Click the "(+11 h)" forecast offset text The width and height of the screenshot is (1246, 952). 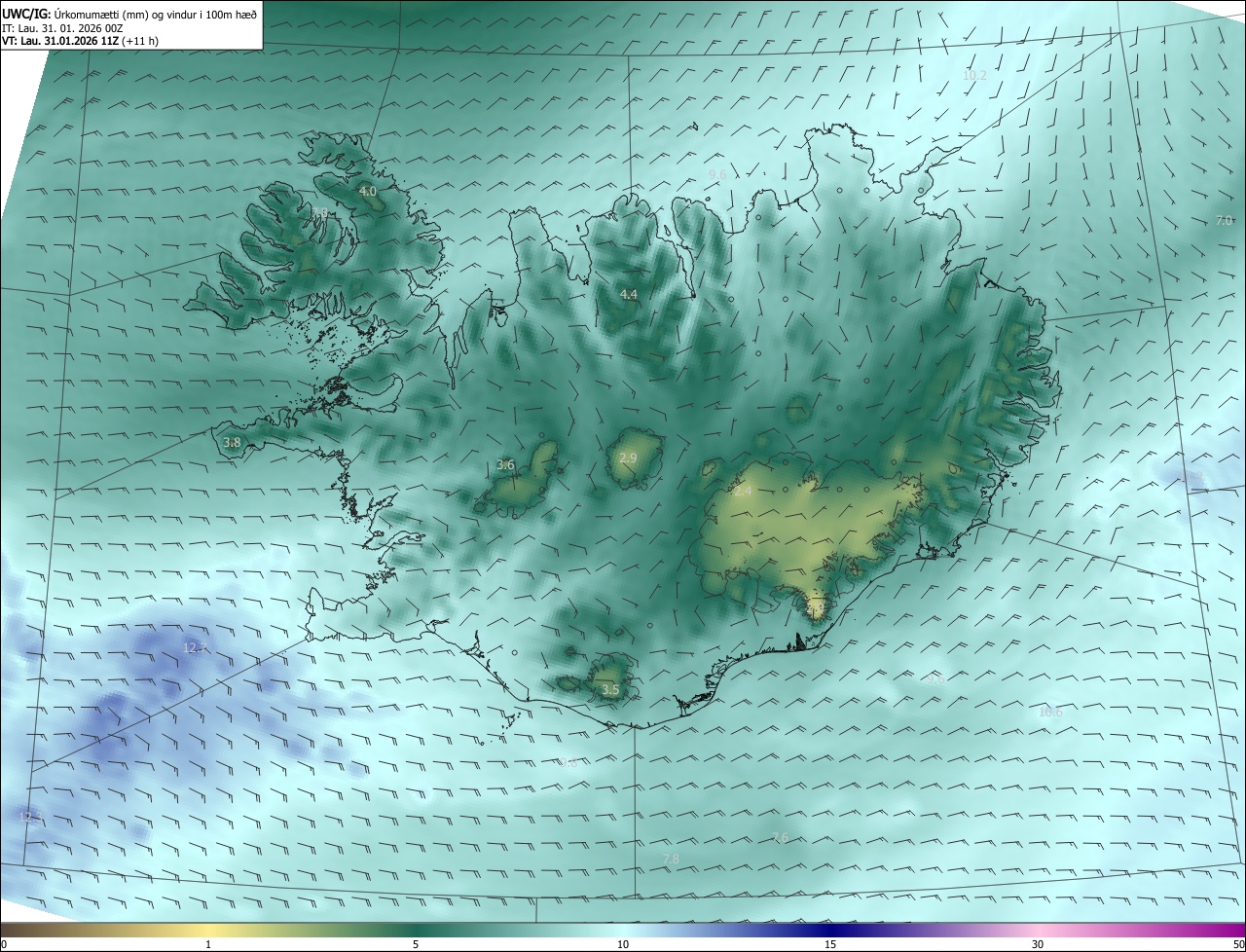141,41
